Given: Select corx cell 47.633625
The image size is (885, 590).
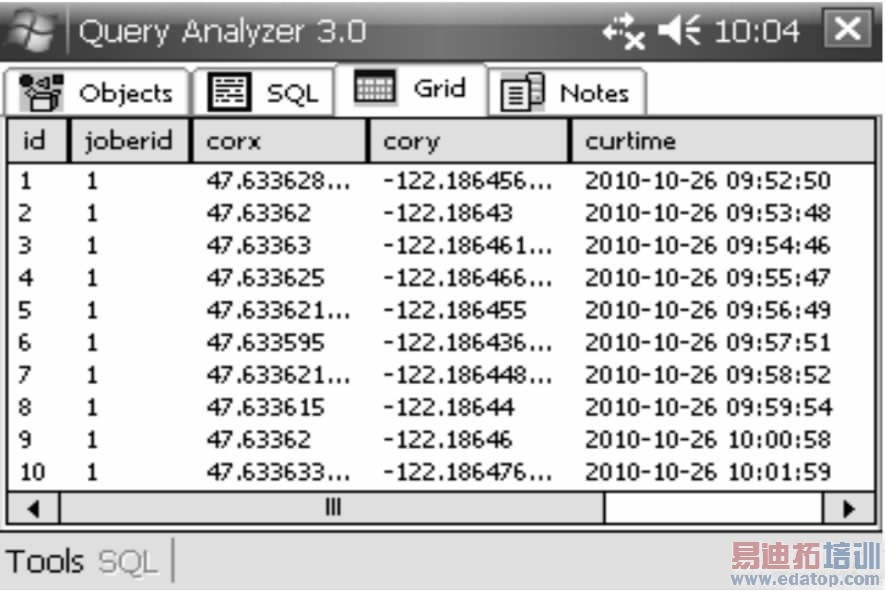Looking at the screenshot, I should [x=265, y=278].
